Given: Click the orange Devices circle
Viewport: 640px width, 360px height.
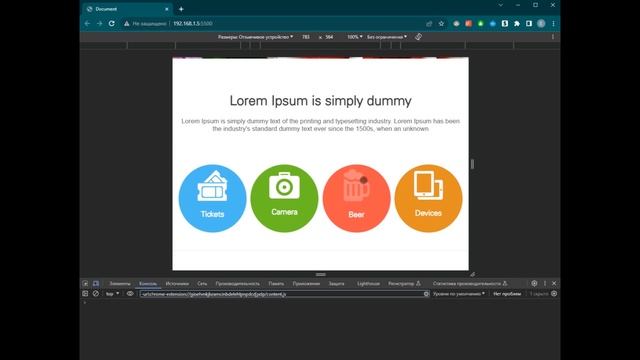Looking at the screenshot, I should coord(428,198).
